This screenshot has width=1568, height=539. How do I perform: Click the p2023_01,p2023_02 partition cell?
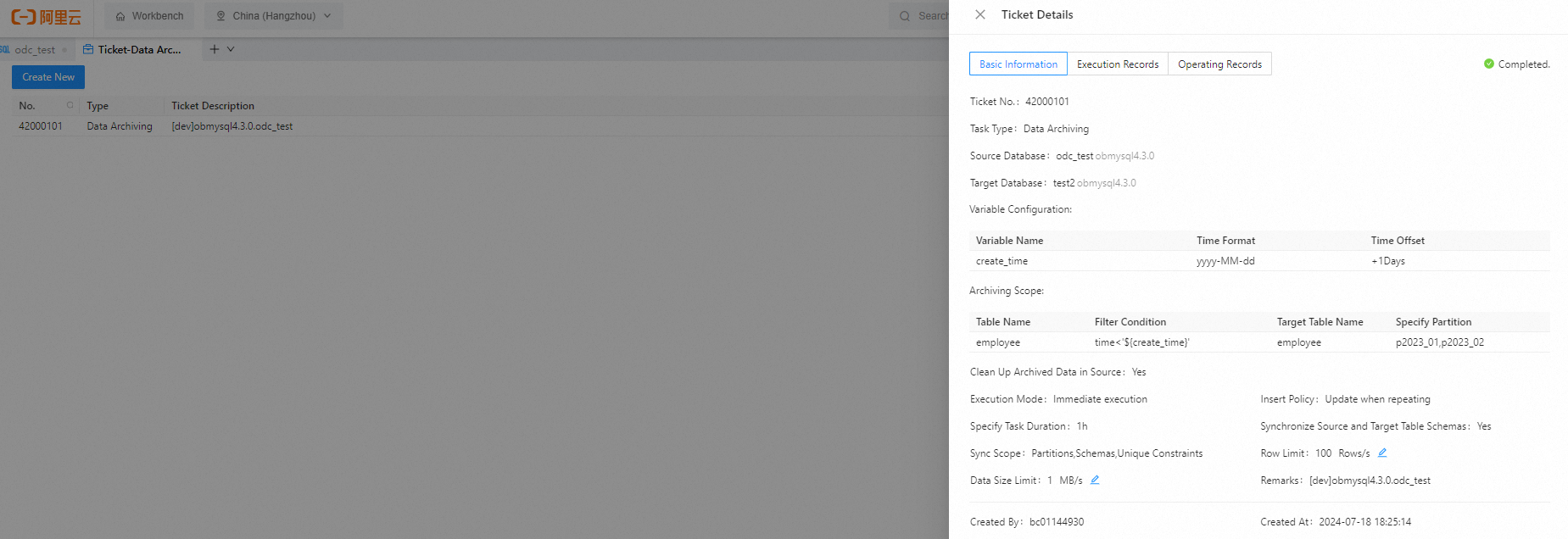tap(1440, 342)
